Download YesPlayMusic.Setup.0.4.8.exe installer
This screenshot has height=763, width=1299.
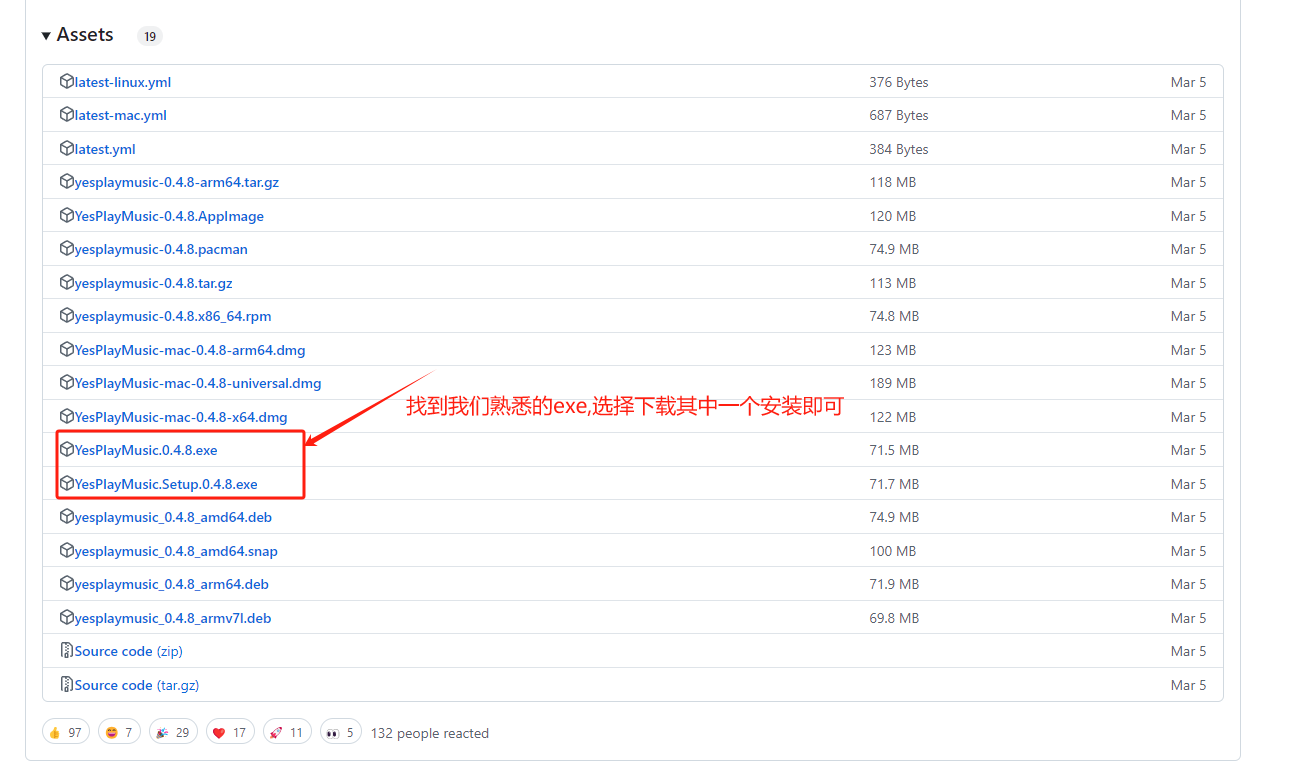pyautogui.click(x=166, y=484)
